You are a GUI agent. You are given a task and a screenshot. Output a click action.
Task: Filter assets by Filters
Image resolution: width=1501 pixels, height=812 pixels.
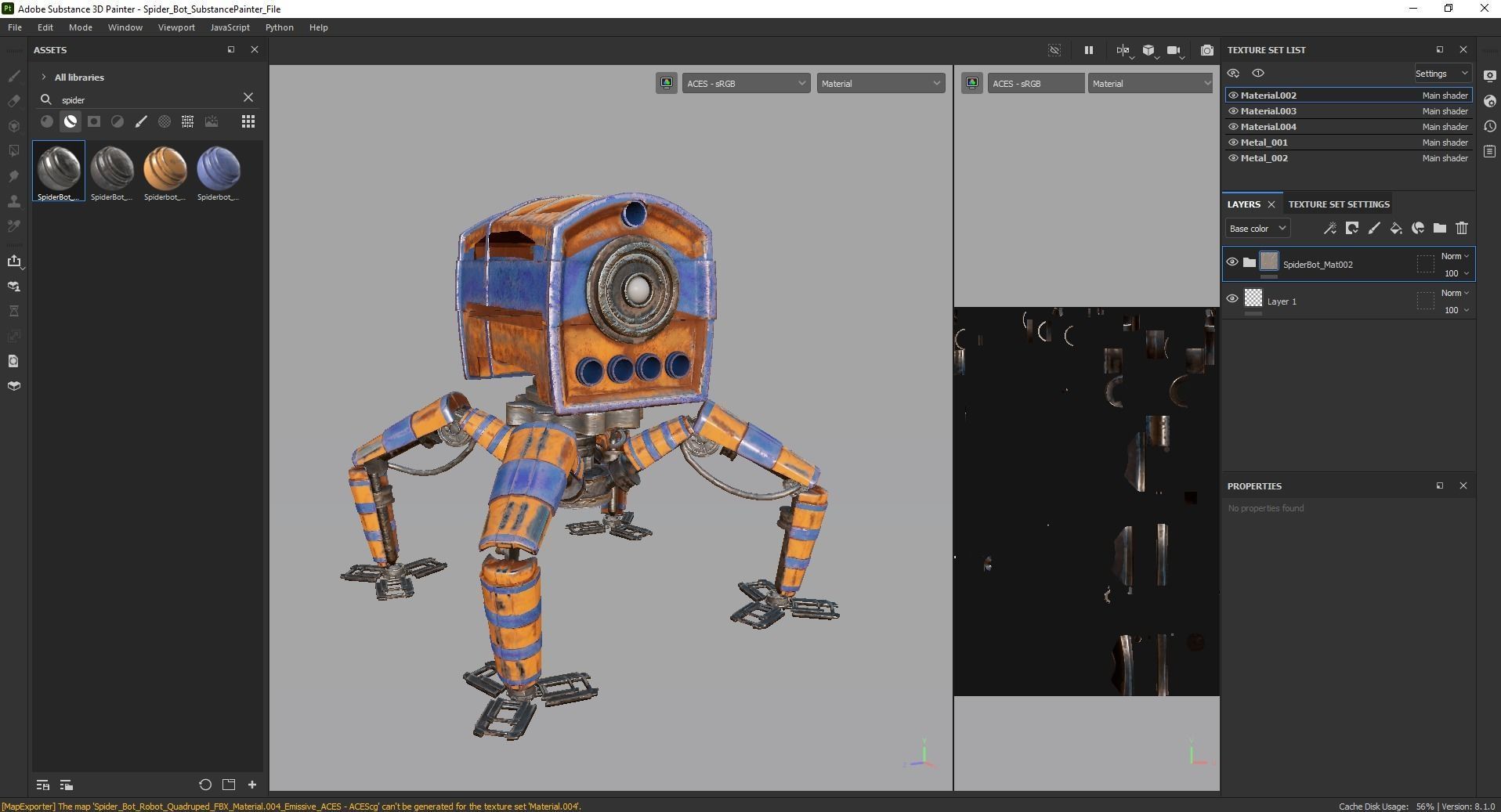pyautogui.click(x=118, y=121)
